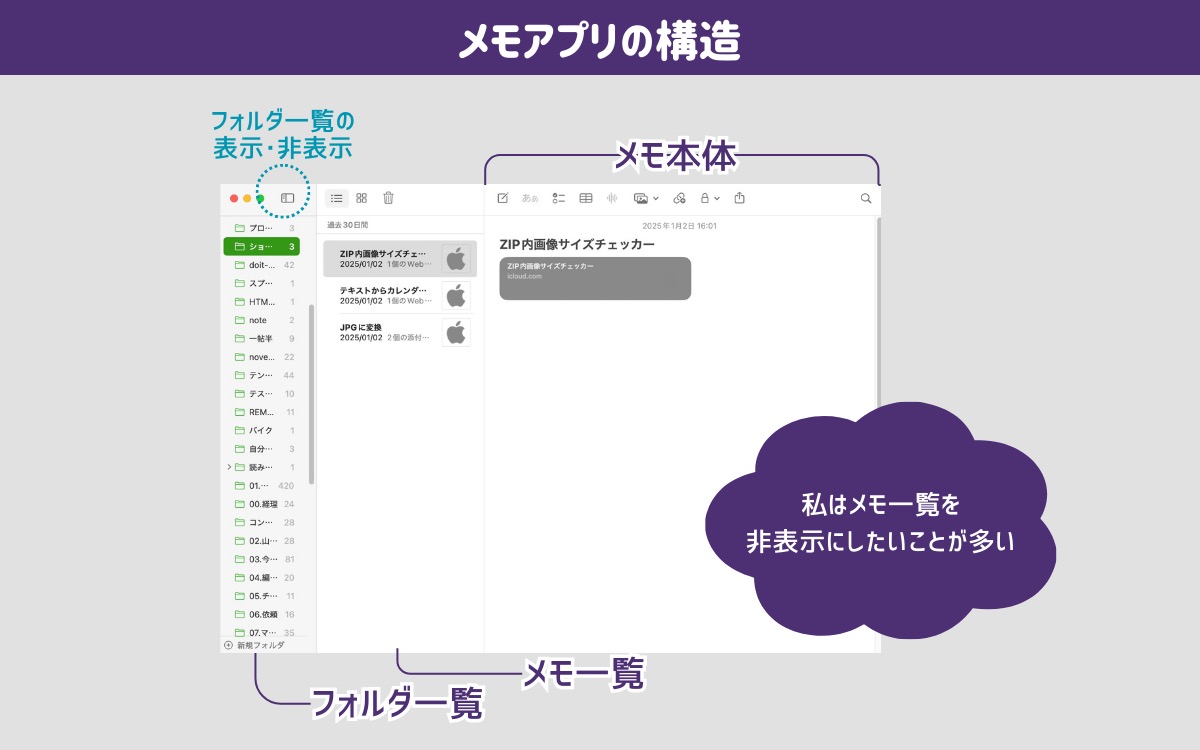This screenshot has width=1200, height=750.
Task: Open the あぁ text format button
Action: click(530, 198)
